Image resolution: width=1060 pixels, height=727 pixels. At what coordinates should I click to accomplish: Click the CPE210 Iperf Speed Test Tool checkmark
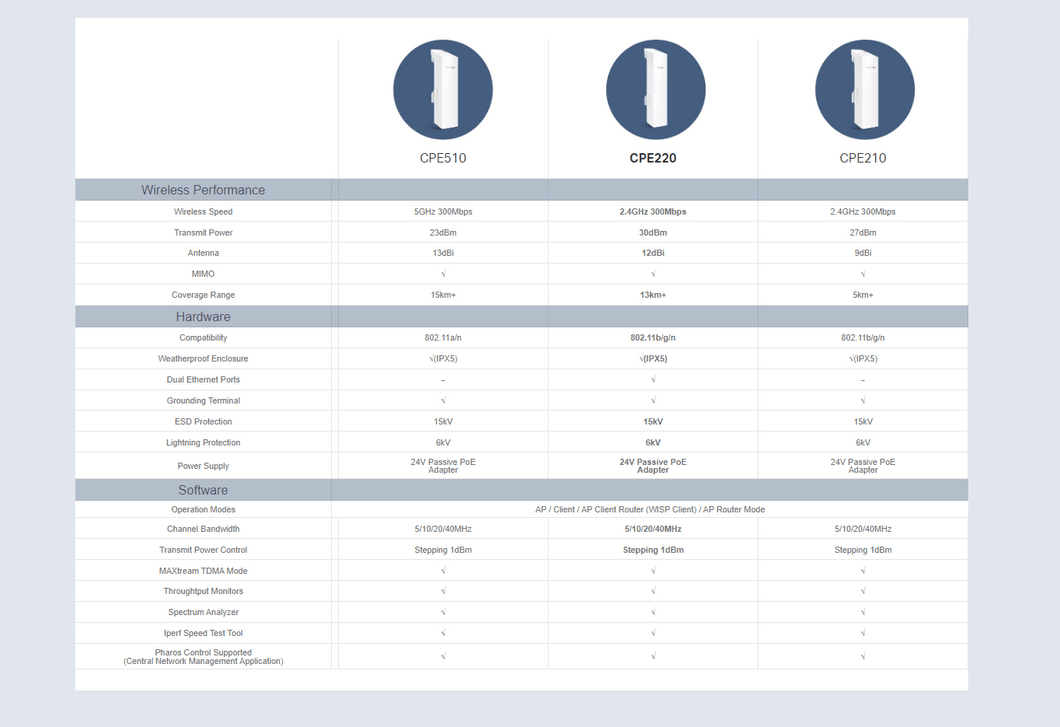pyautogui.click(x=863, y=633)
